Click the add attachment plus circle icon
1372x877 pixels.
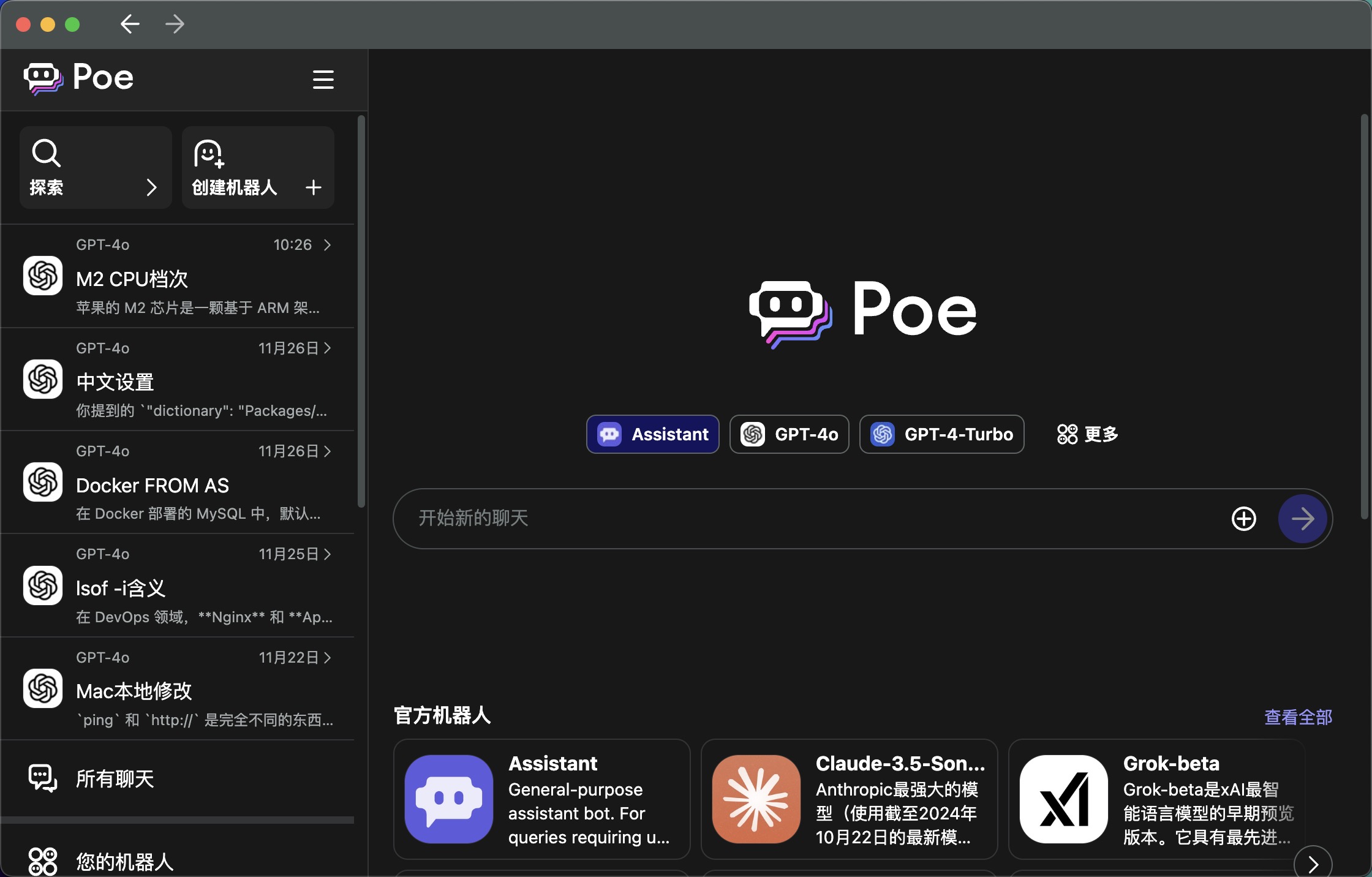(1243, 519)
